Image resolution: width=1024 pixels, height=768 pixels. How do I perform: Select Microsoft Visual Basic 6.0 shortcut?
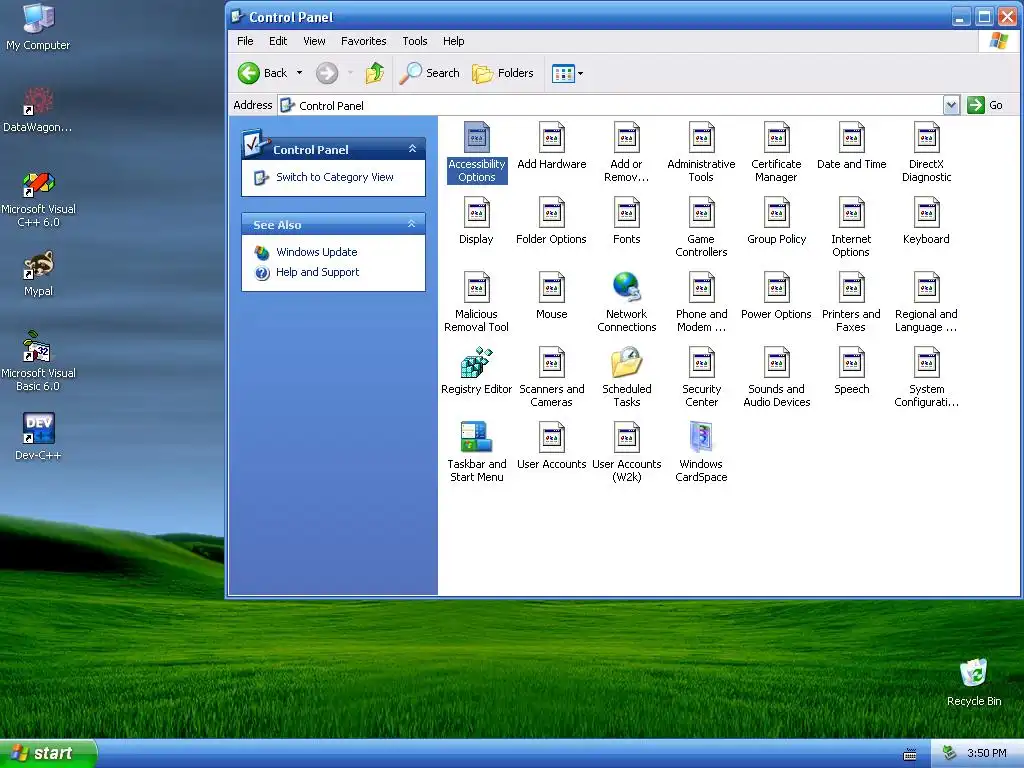pos(38,361)
